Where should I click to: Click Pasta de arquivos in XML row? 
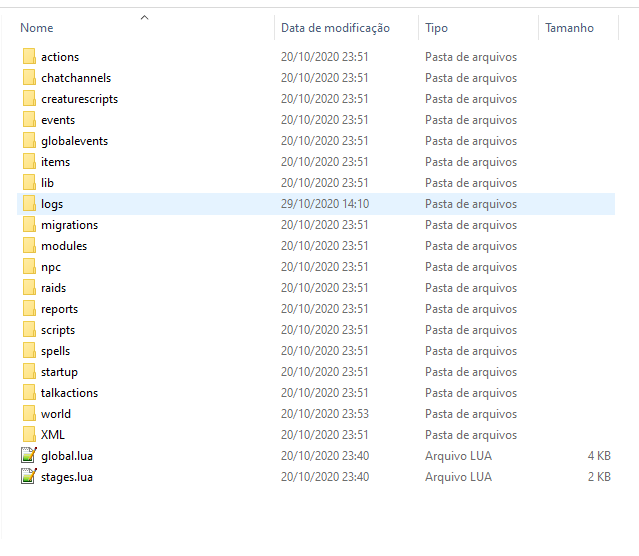471,435
